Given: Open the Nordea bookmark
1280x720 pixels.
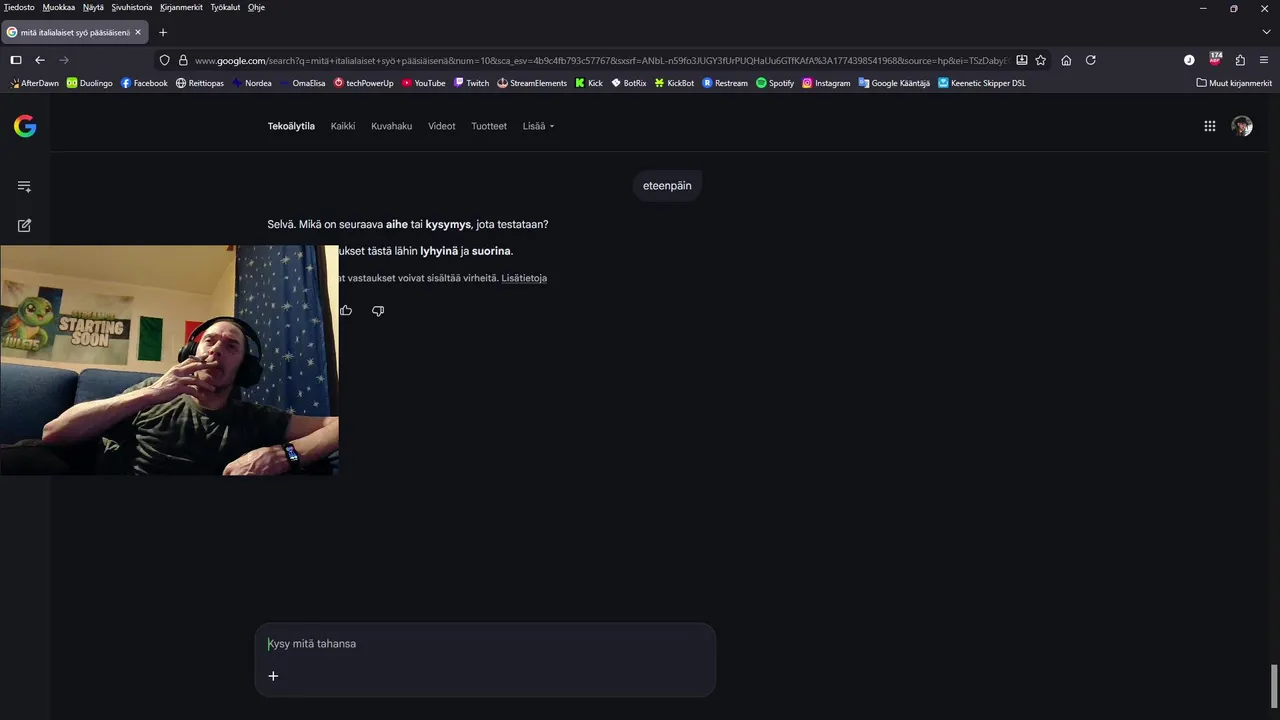Looking at the screenshot, I should click(251, 83).
